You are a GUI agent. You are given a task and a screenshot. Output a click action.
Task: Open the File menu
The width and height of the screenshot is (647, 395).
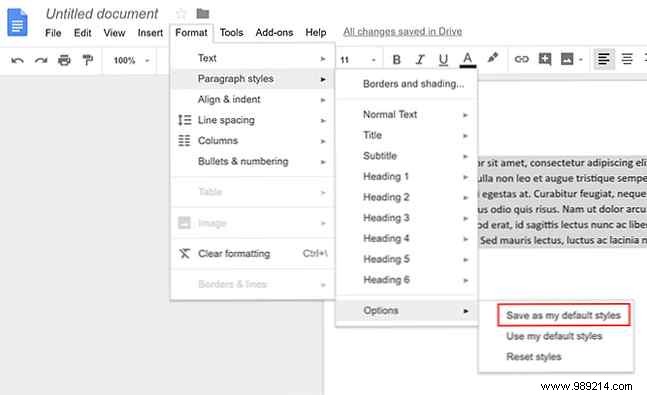coord(53,33)
